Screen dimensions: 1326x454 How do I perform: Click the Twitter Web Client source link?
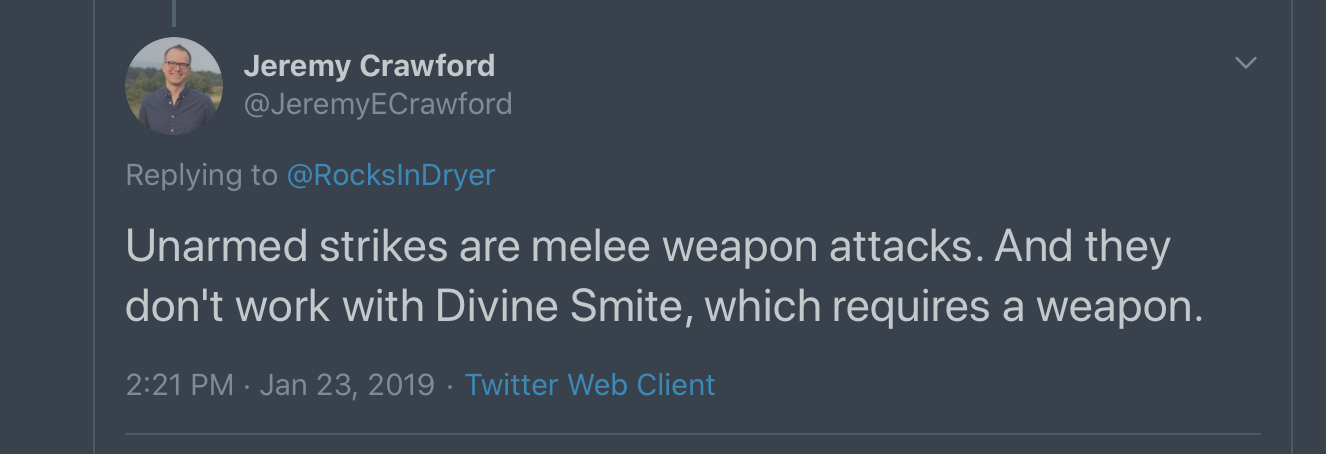(x=590, y=385)
